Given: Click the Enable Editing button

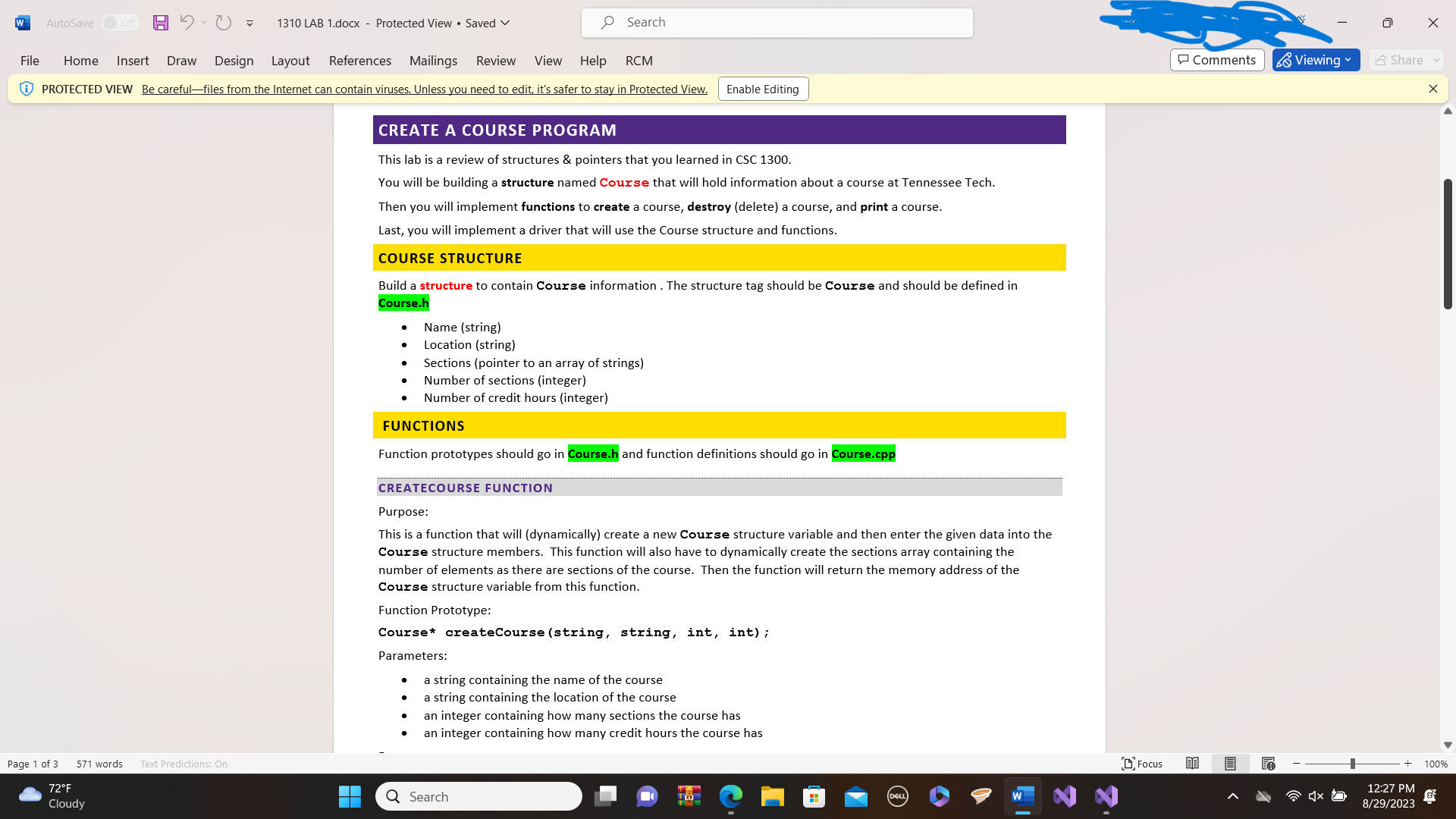Looking at the screenshot, I should pyautogui.click(x=762, y=89).
